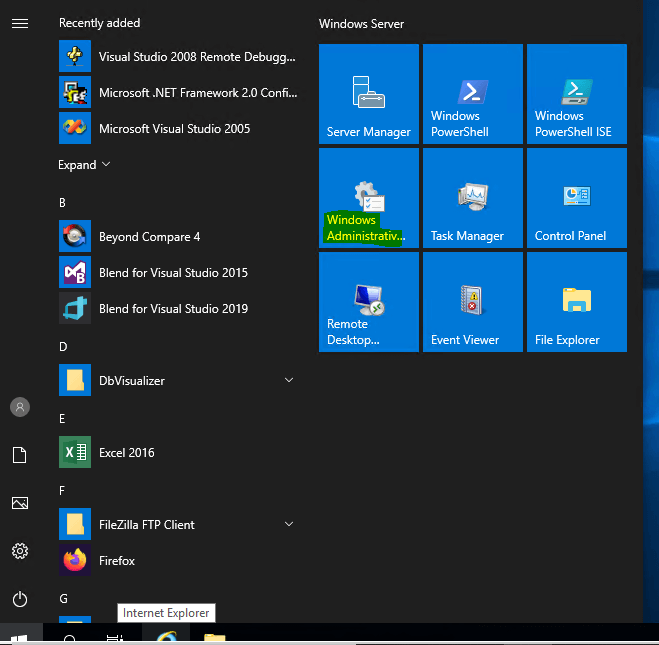This screenshot has width=659, height=645.
Task: Click the Windows Start button on taskbar
Action: coord(21,634)
